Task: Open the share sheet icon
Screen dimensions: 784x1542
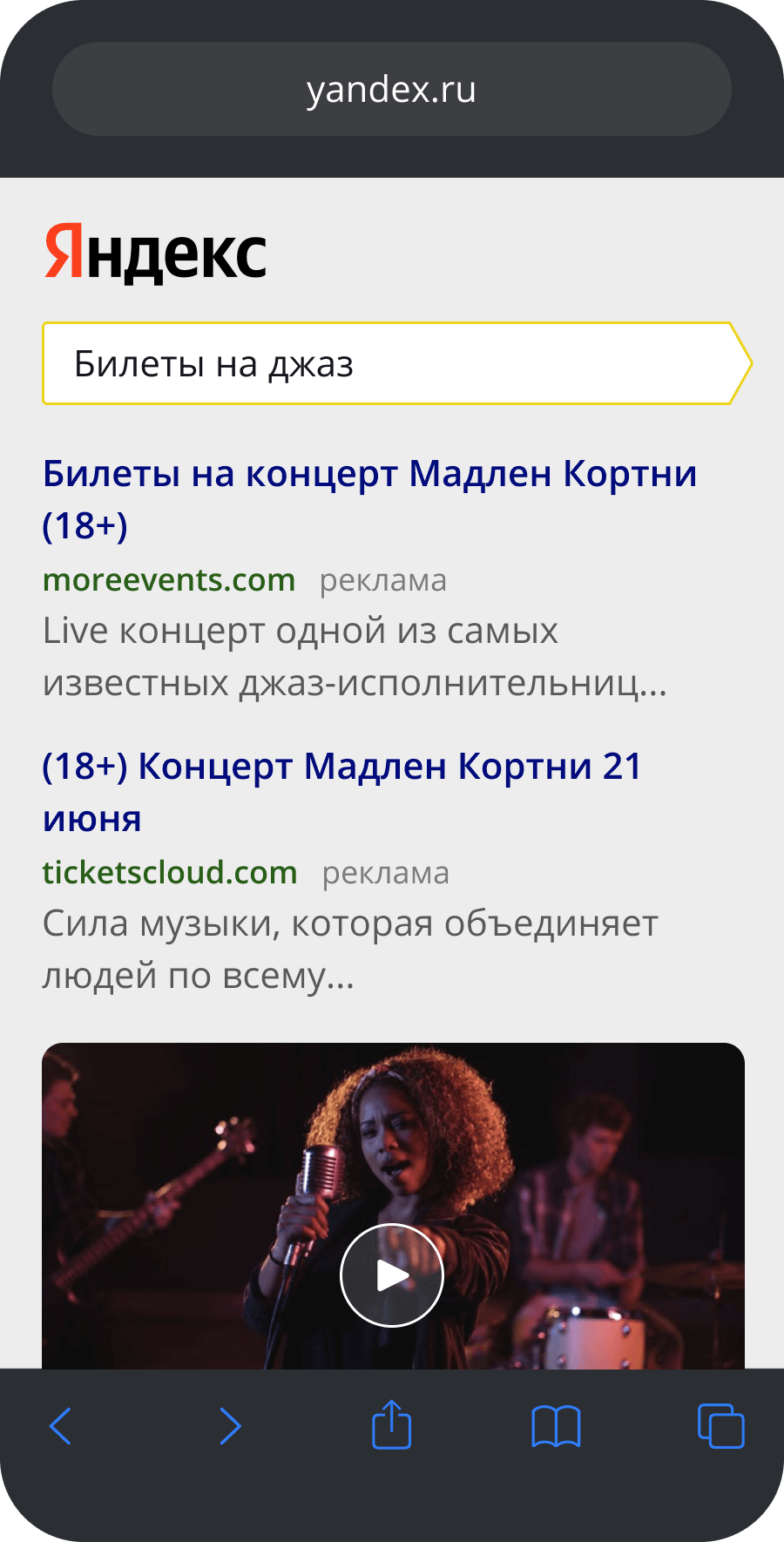Action: tap(392, 1424)
